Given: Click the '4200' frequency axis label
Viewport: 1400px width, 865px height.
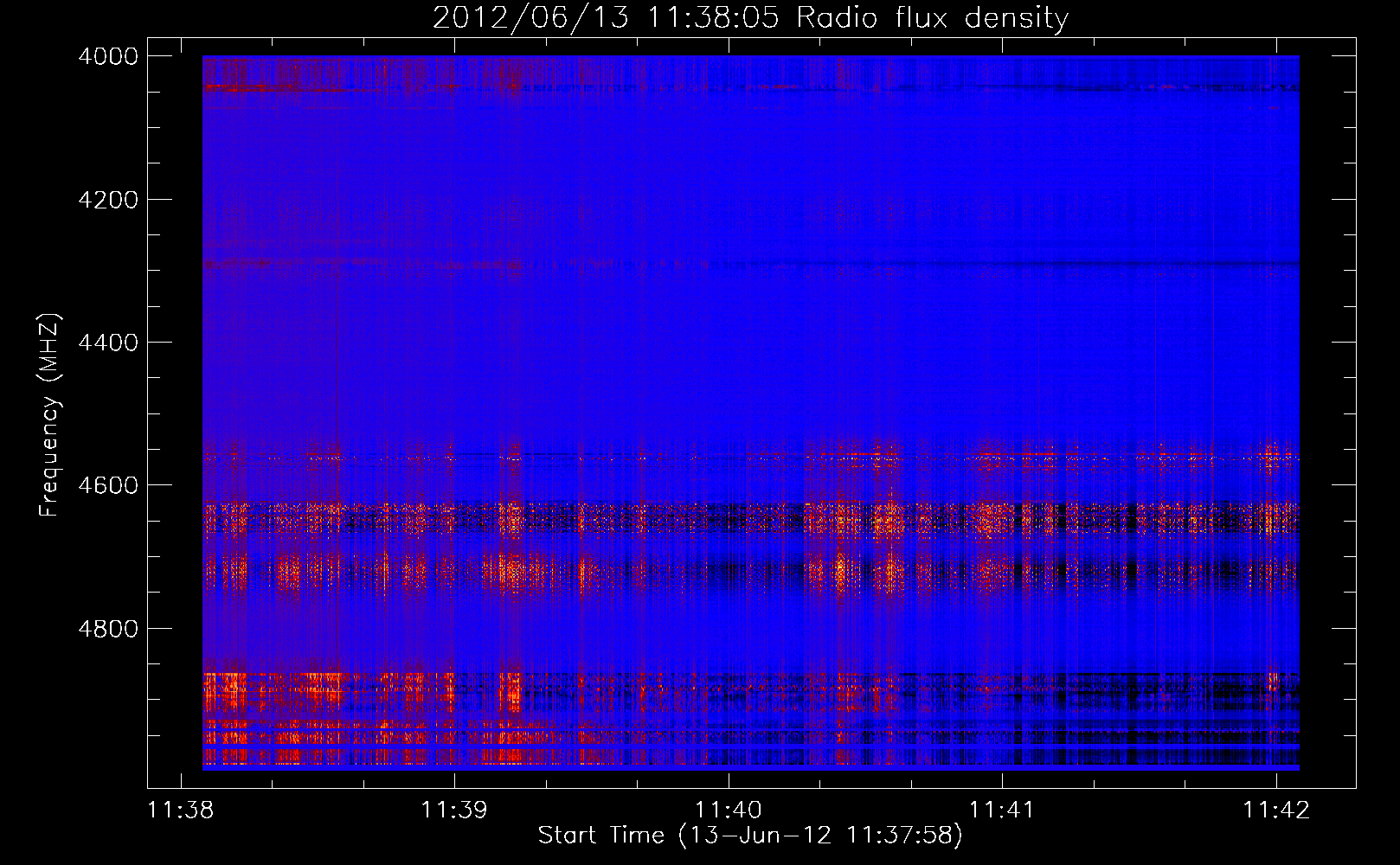Looking at the screenshot, I should tap(108, 200).
